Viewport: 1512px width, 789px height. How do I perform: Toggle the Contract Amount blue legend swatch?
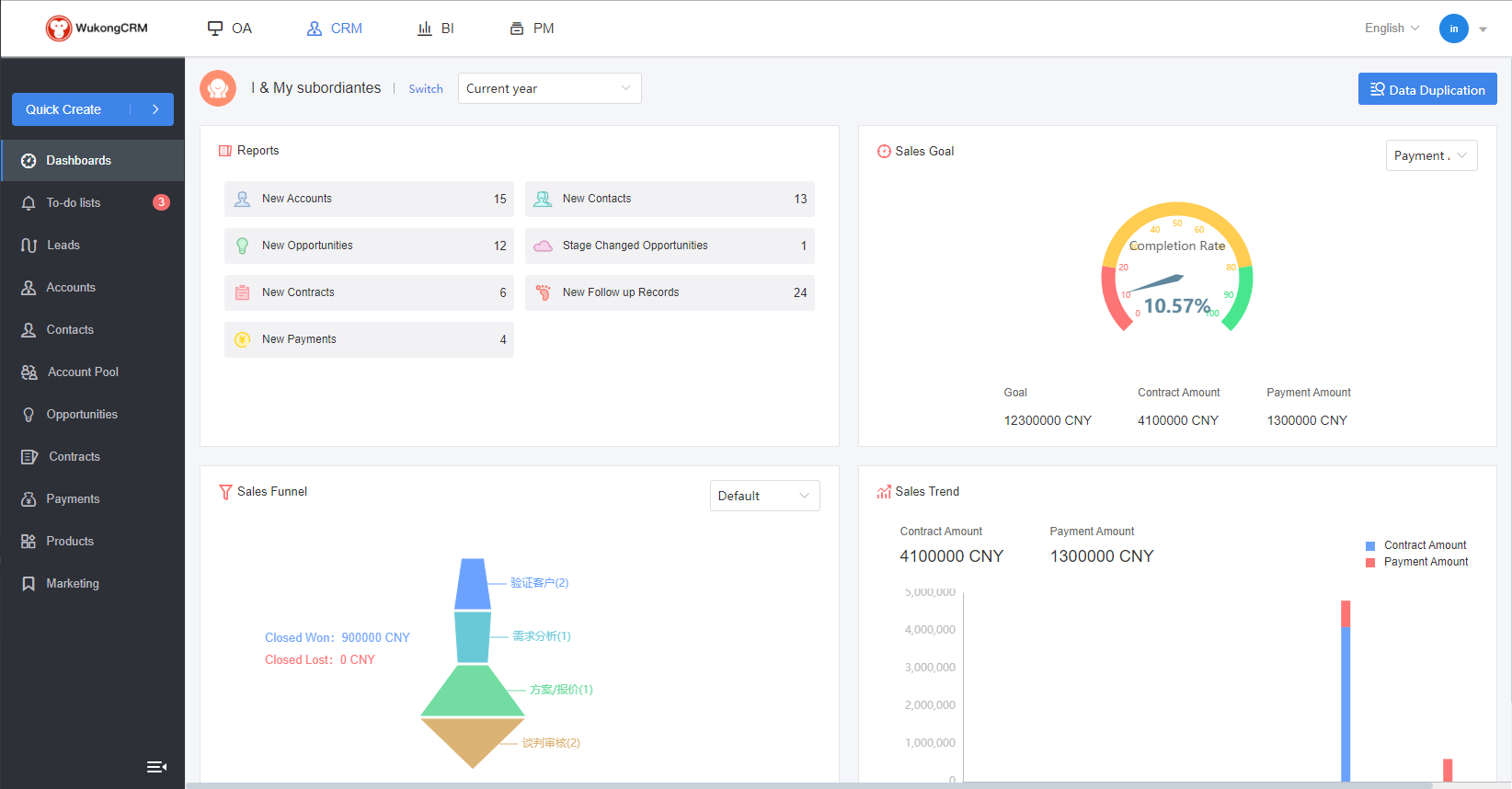click(x=1370, y=546)
